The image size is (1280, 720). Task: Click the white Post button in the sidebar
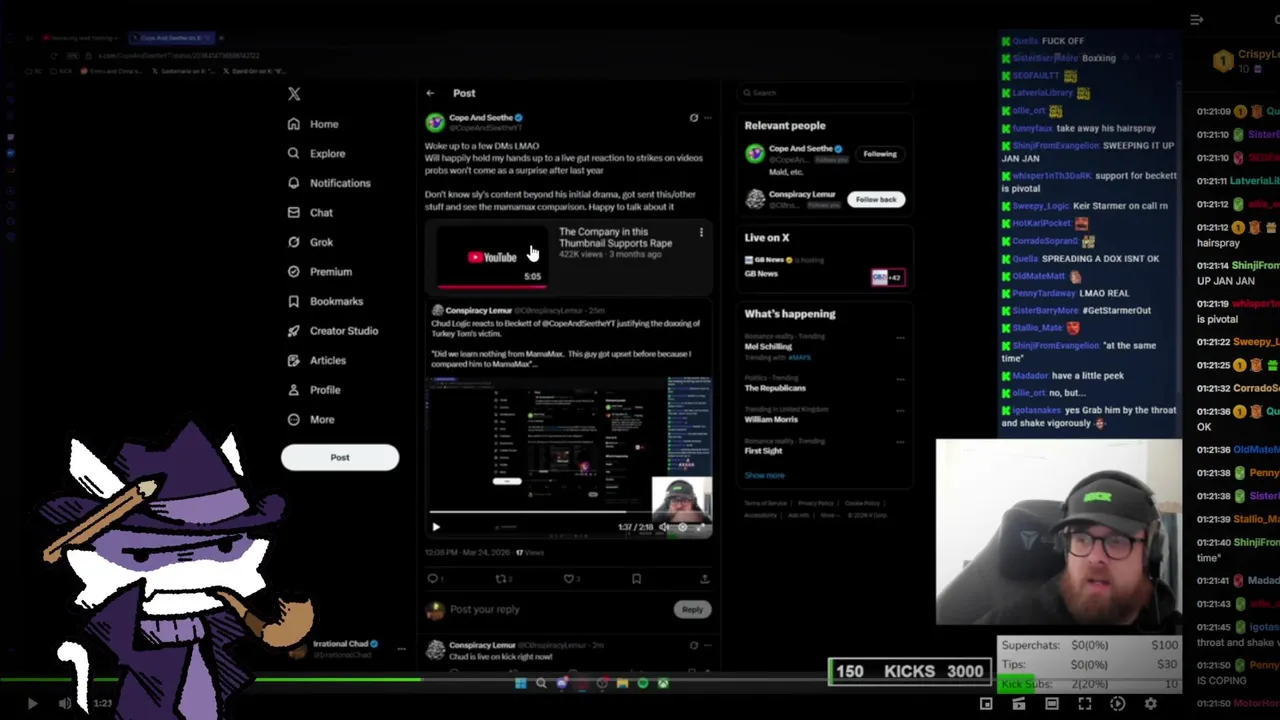pos(340,457)
